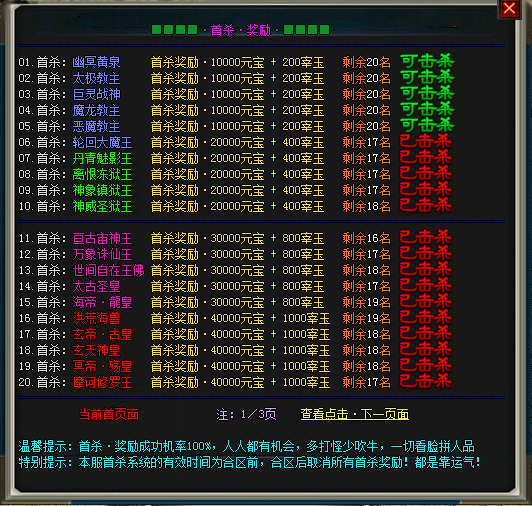Click the 特别提示 notice line
Image resolution: width=532 pixels, height=506 pixels.
[249, 462]
